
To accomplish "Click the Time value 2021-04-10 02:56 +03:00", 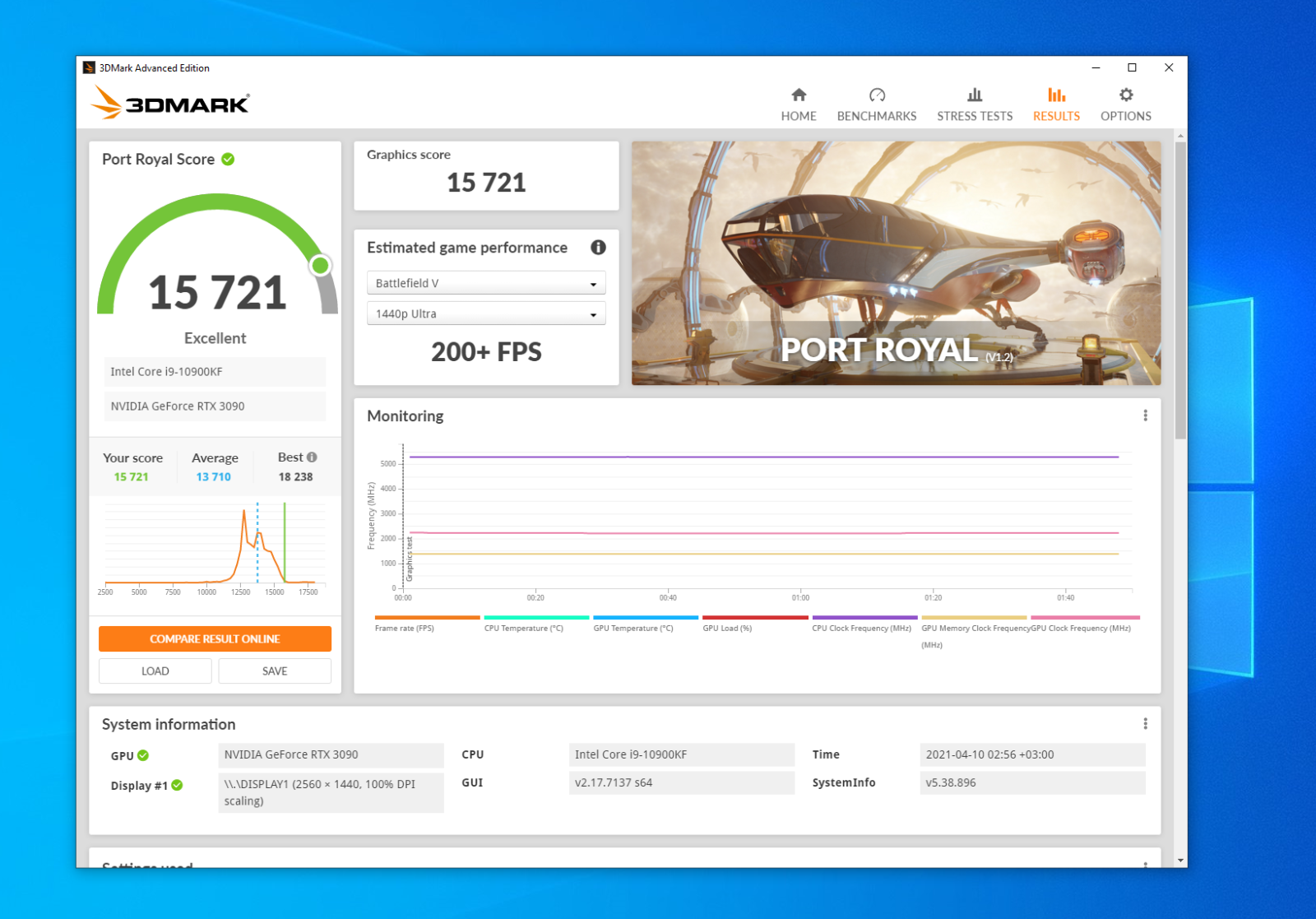I will [x=1032, y=754].
